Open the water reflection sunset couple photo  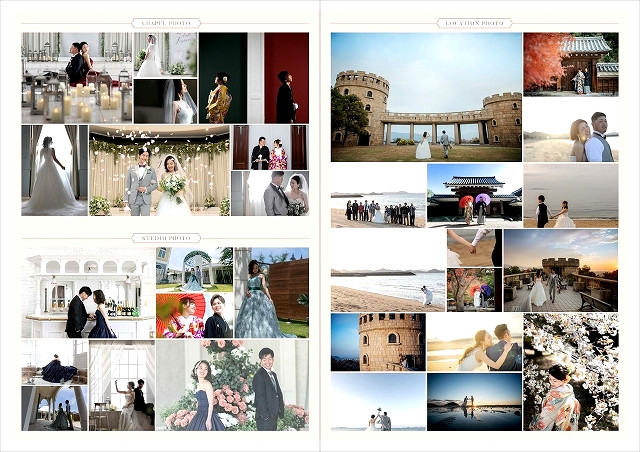click(x=474, y=401)
